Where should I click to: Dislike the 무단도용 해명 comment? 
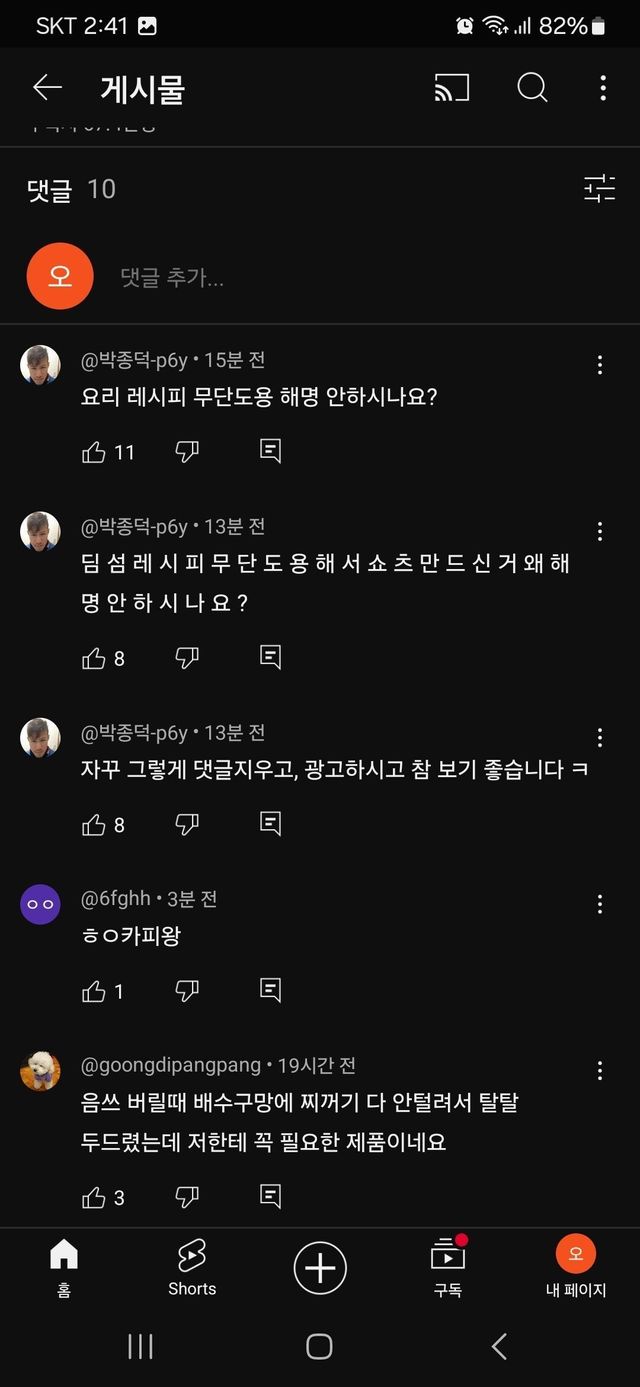point(187,452)
